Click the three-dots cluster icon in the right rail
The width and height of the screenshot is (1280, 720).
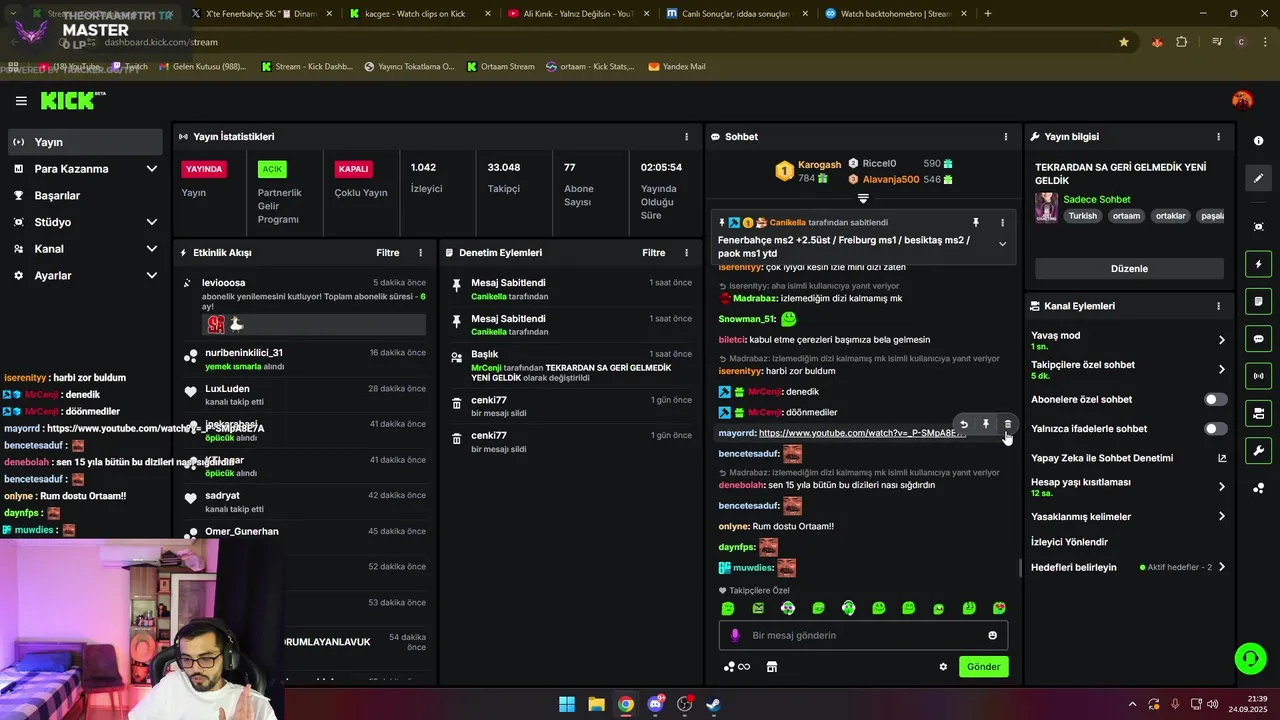[x=1259, y=488]
